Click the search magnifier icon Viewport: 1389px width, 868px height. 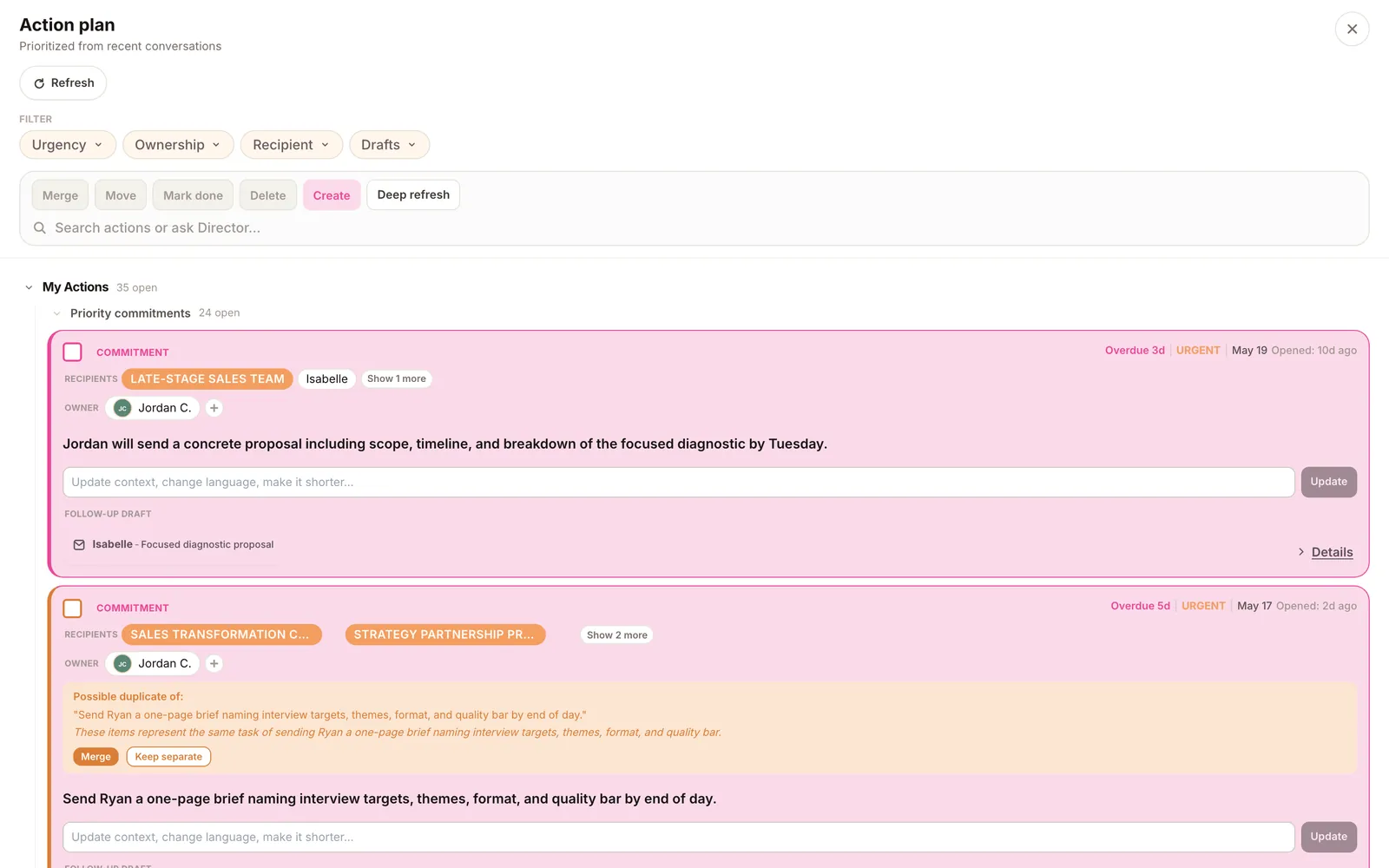pos(40,227)
